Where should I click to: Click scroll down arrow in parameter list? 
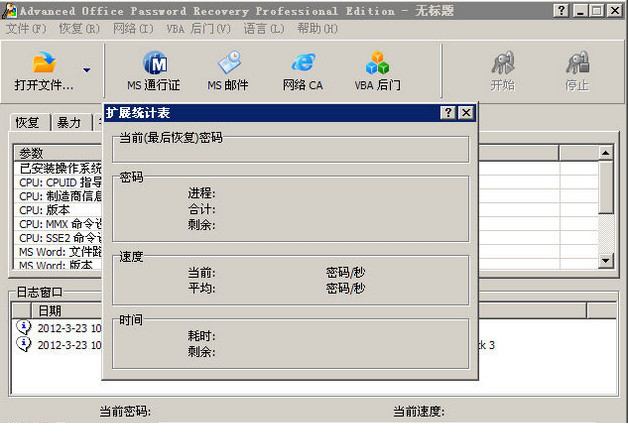[606, 261]
